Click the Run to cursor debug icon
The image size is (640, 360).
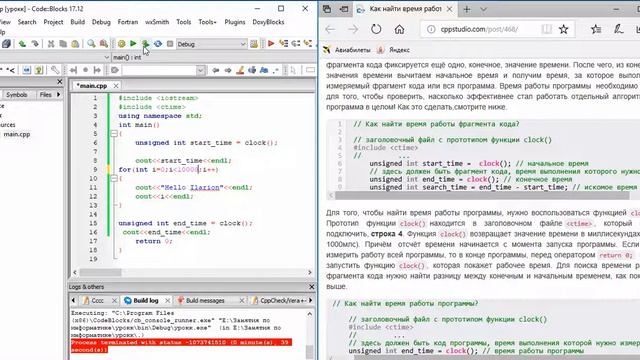[283, 44]
